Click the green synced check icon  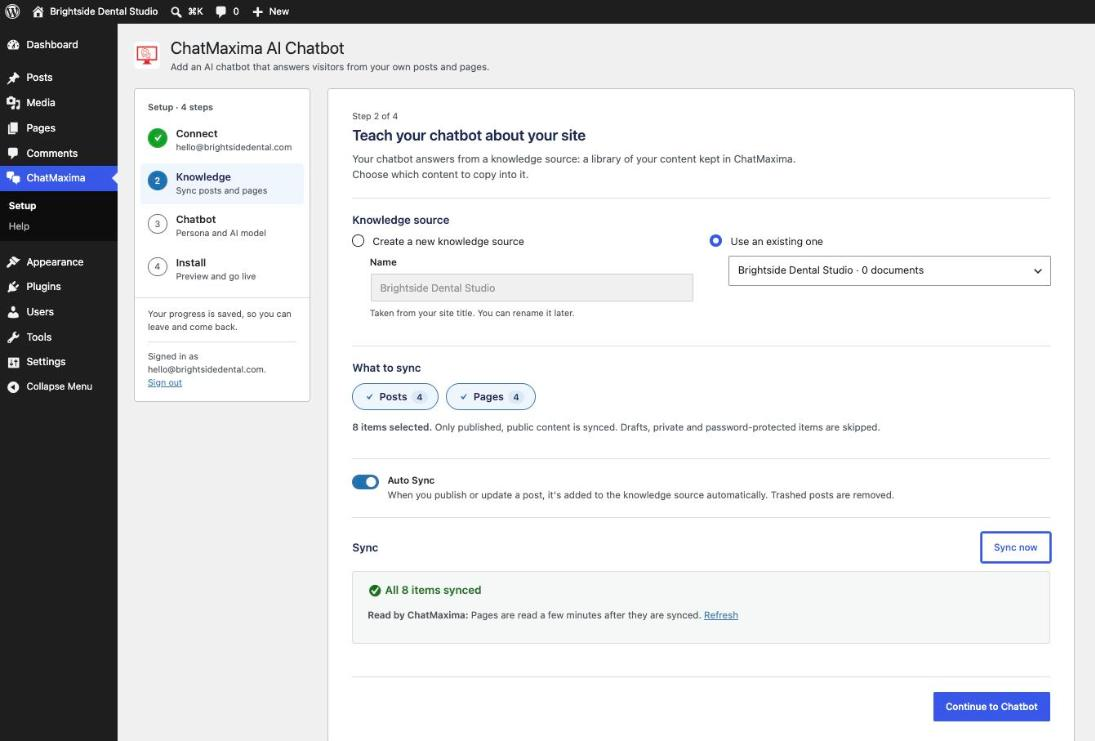375,591
